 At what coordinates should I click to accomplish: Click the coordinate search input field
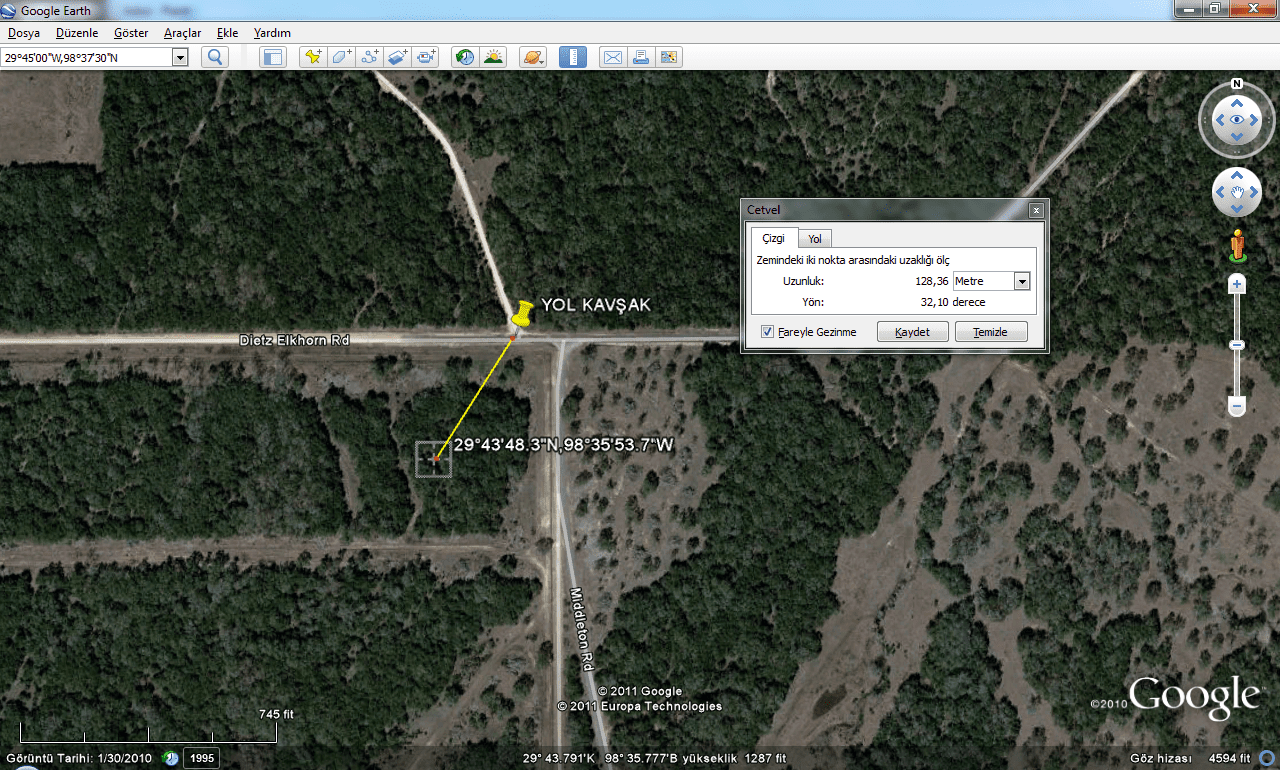pos(87,57)
